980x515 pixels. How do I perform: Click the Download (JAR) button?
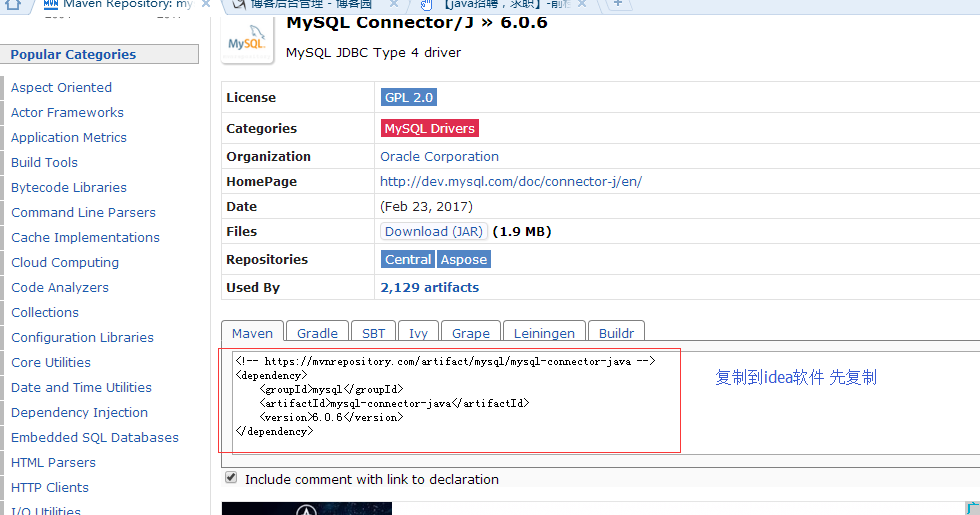point(434,231)
